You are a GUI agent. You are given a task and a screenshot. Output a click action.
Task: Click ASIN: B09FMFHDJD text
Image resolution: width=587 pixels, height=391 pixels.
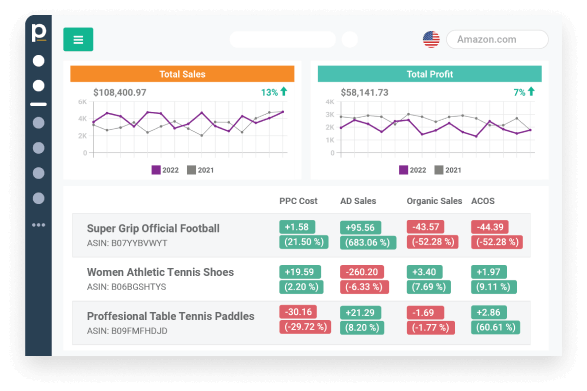[127, 331]
